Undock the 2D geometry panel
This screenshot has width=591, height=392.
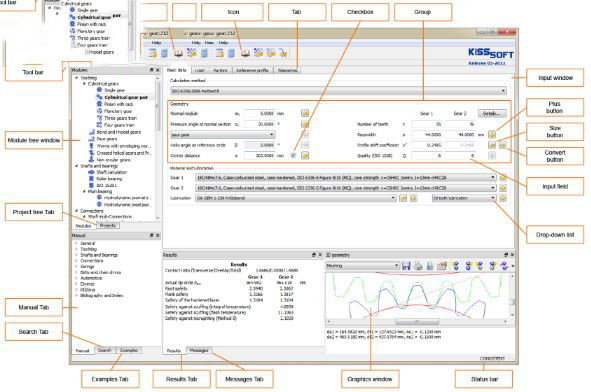[x=506, y=255]
